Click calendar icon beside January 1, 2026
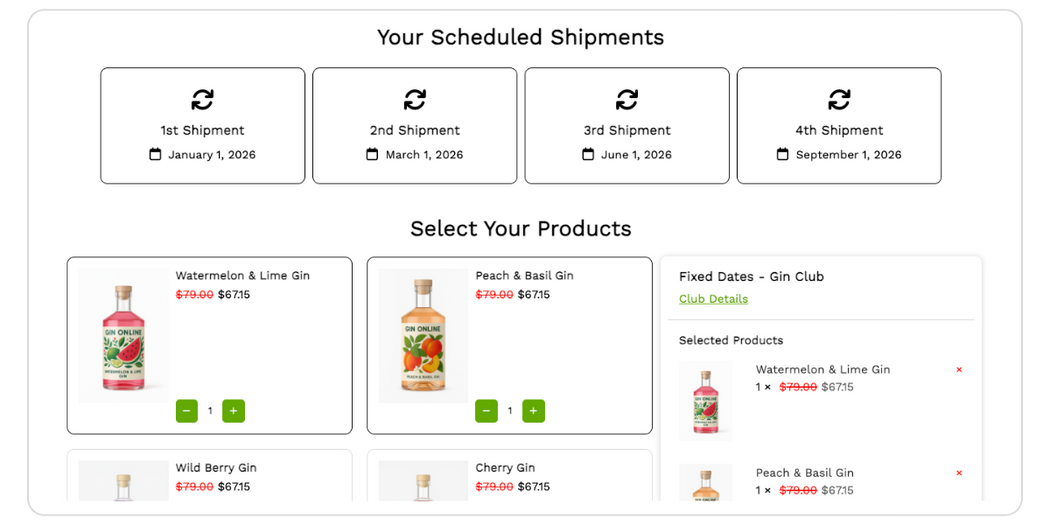 [x=155, y=155]
